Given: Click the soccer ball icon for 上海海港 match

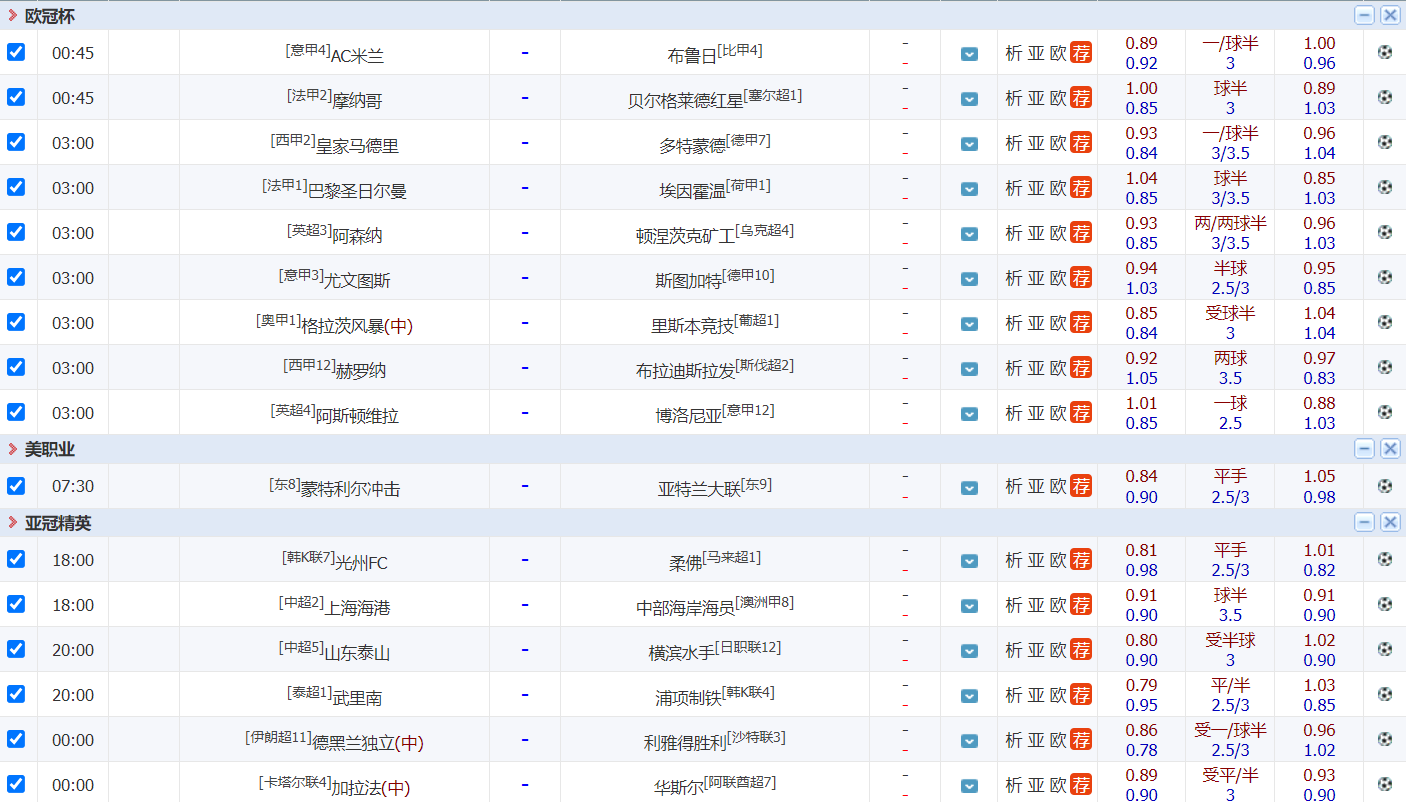Looking at the screenshot, I should click(x=1384, y=604).
